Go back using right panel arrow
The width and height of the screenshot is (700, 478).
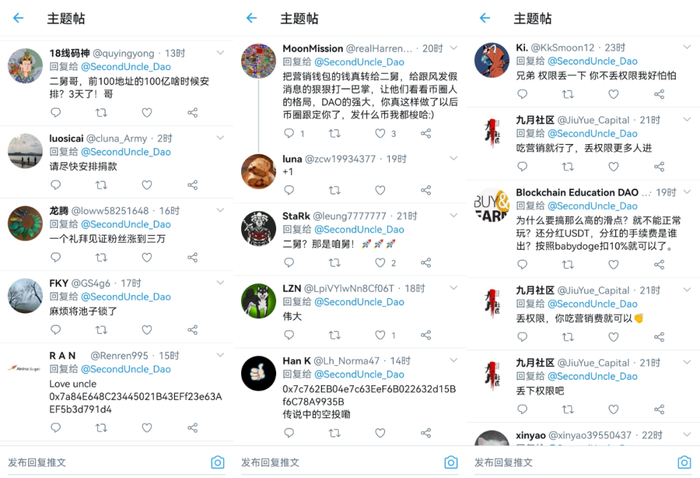[x=485, y=18]
